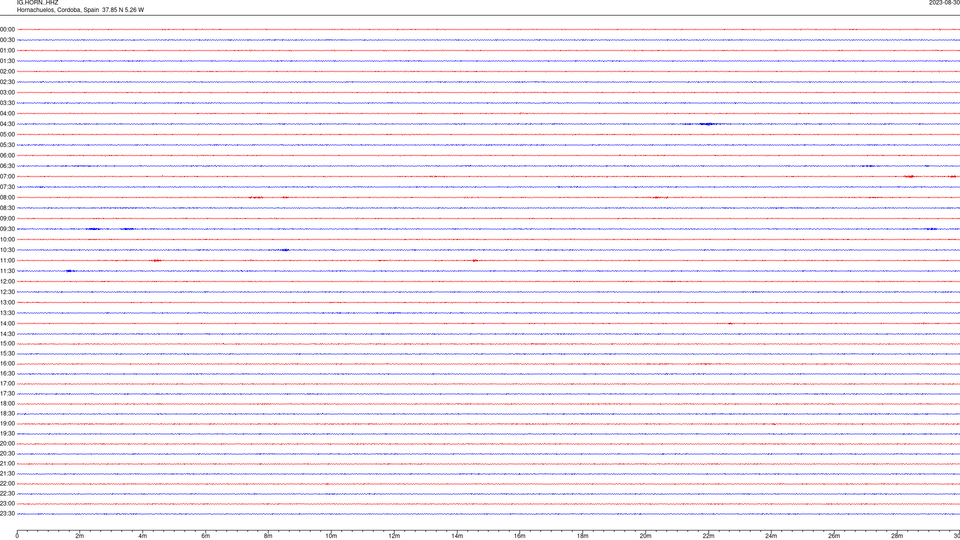Click the 21:00 time label
The width and height of the screenshot is (960, 540).
click(x=7, y=463)
